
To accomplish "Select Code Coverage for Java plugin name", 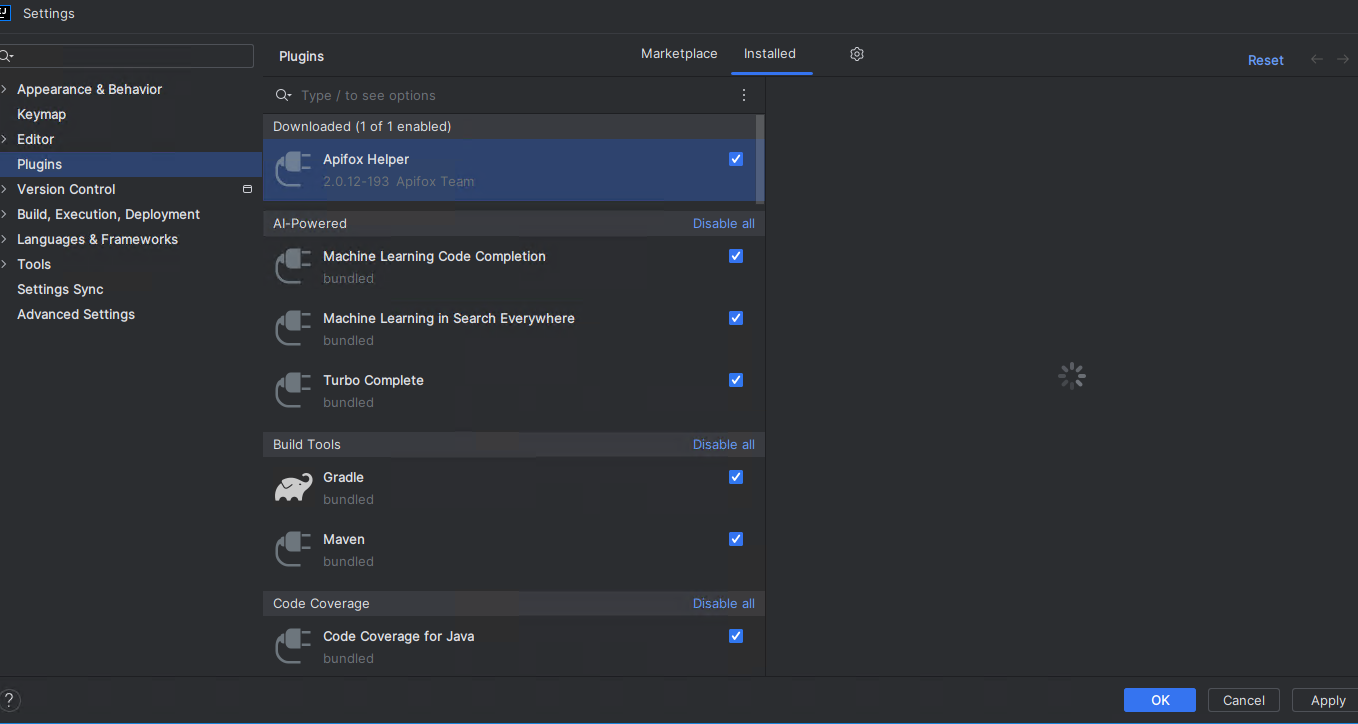I will (x=398, y=636).
